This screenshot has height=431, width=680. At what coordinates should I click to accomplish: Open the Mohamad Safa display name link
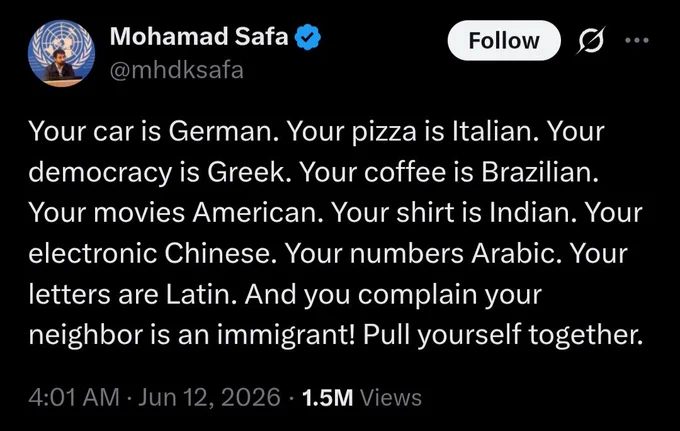click(199, 36)
